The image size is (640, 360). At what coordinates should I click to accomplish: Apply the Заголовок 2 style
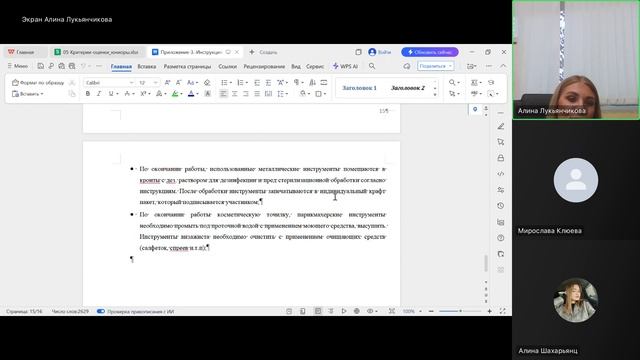[408, 88]
